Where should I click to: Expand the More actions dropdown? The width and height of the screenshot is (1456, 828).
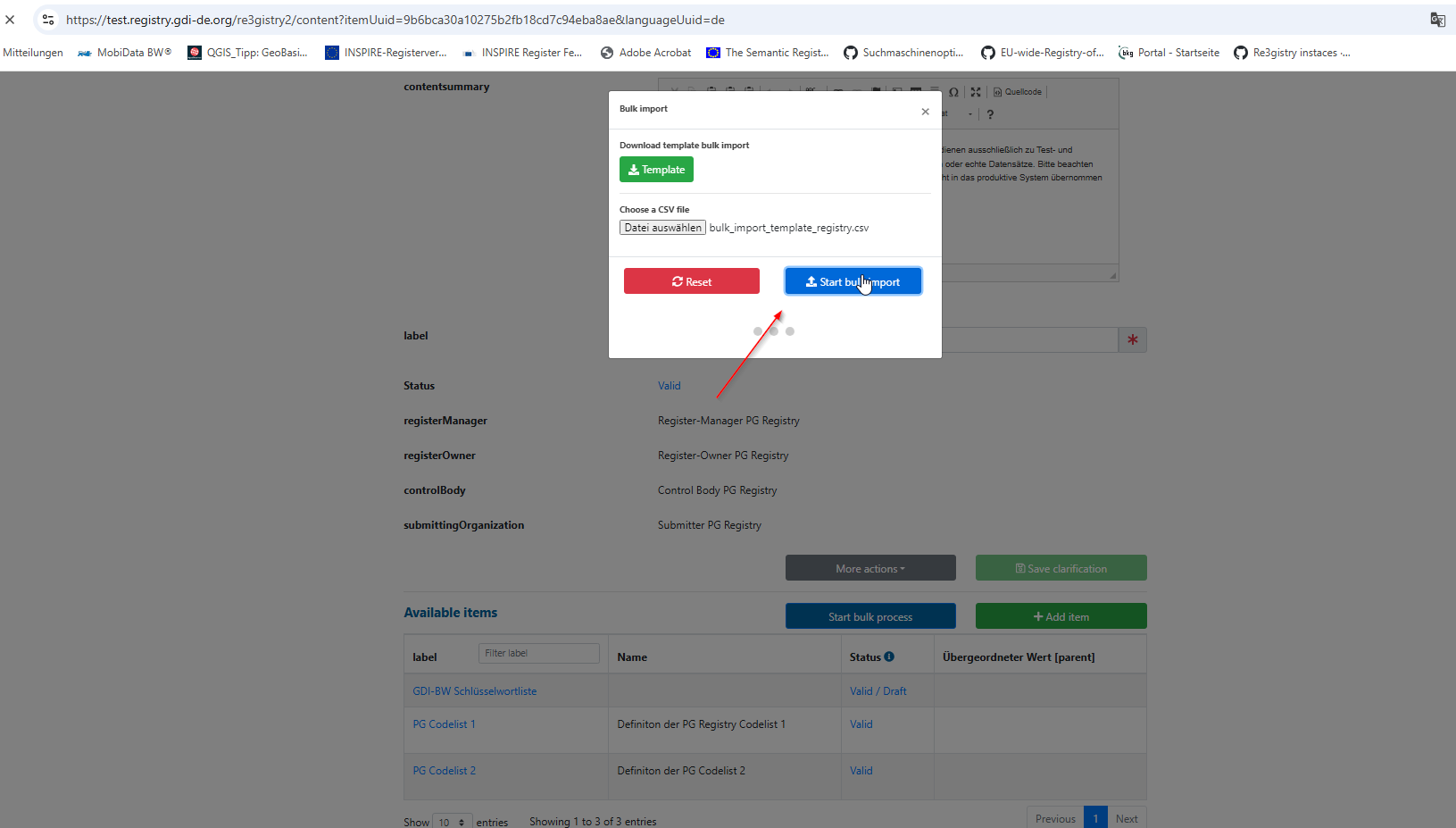click(869, 568)
